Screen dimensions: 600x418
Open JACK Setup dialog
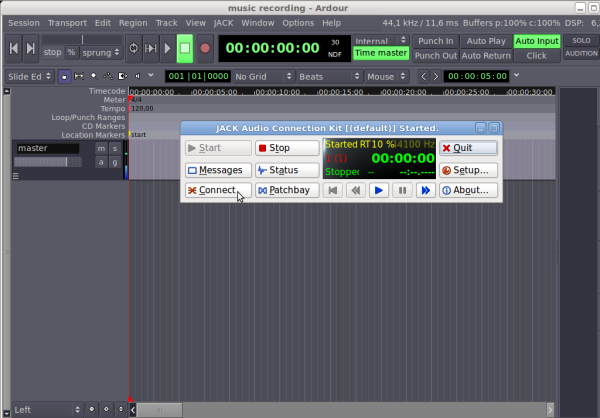click(x=468, y=170)
